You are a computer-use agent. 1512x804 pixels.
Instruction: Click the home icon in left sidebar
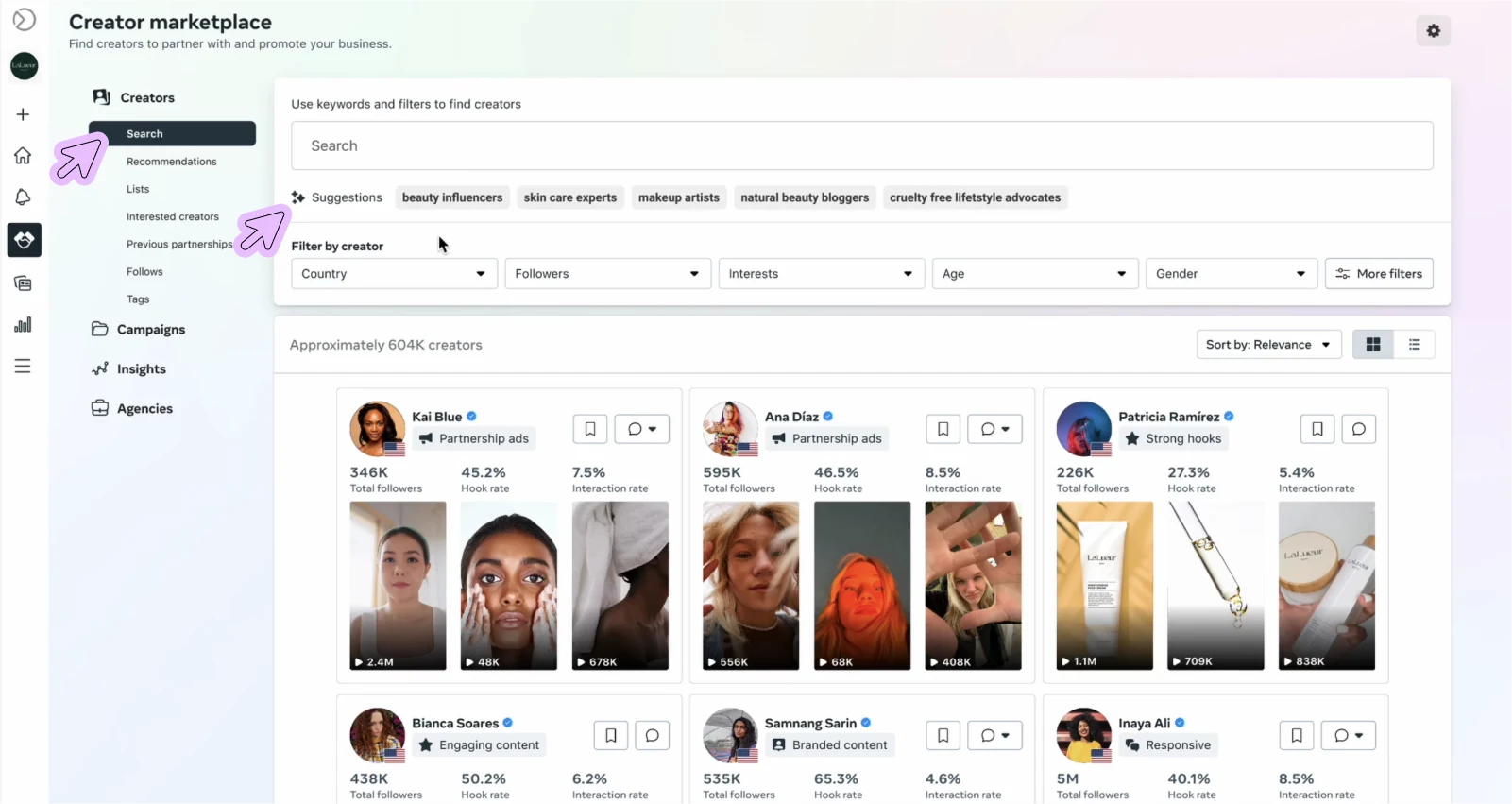pos(23,156)
